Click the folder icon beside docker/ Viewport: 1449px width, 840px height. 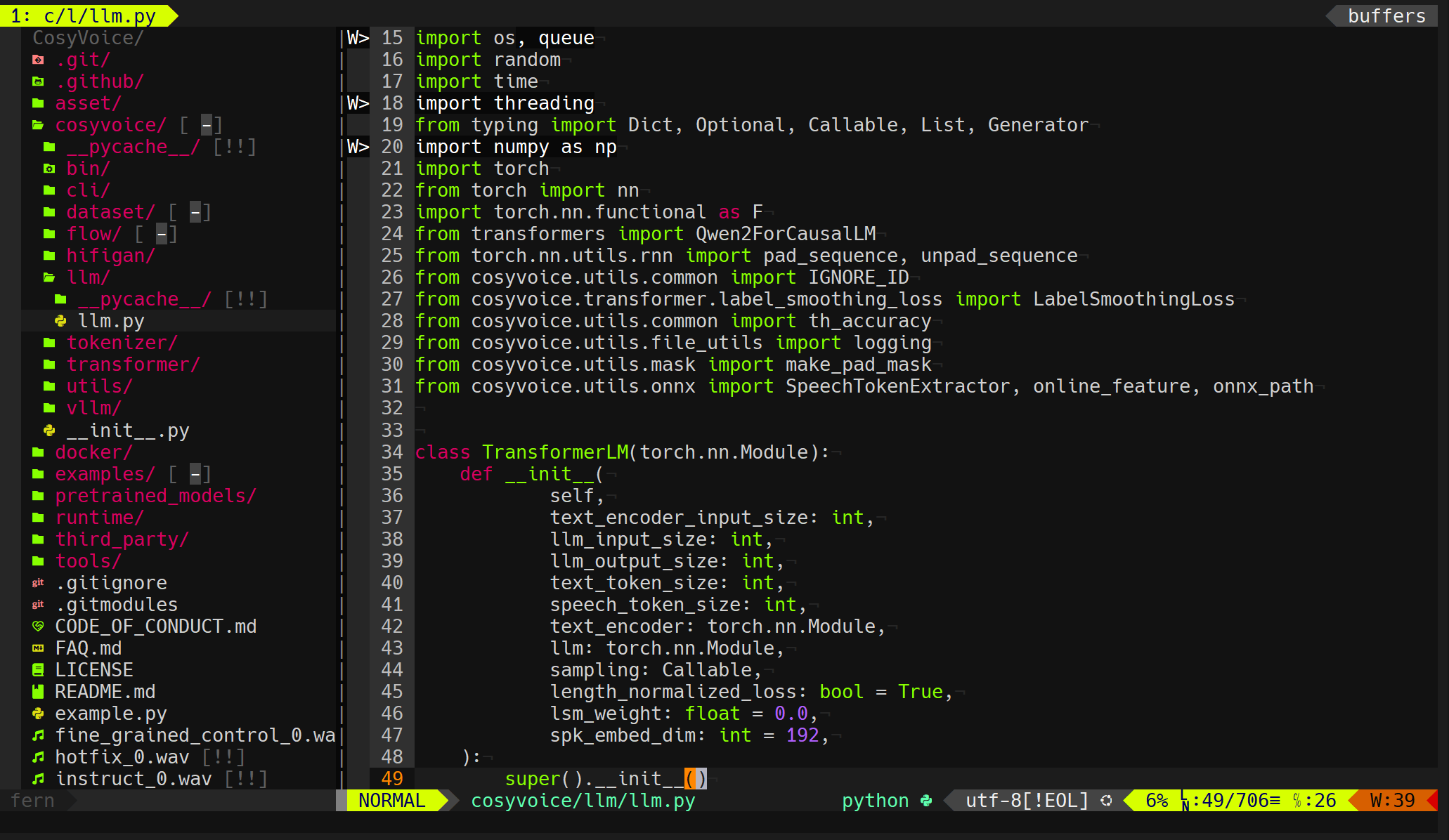[37, 452]
